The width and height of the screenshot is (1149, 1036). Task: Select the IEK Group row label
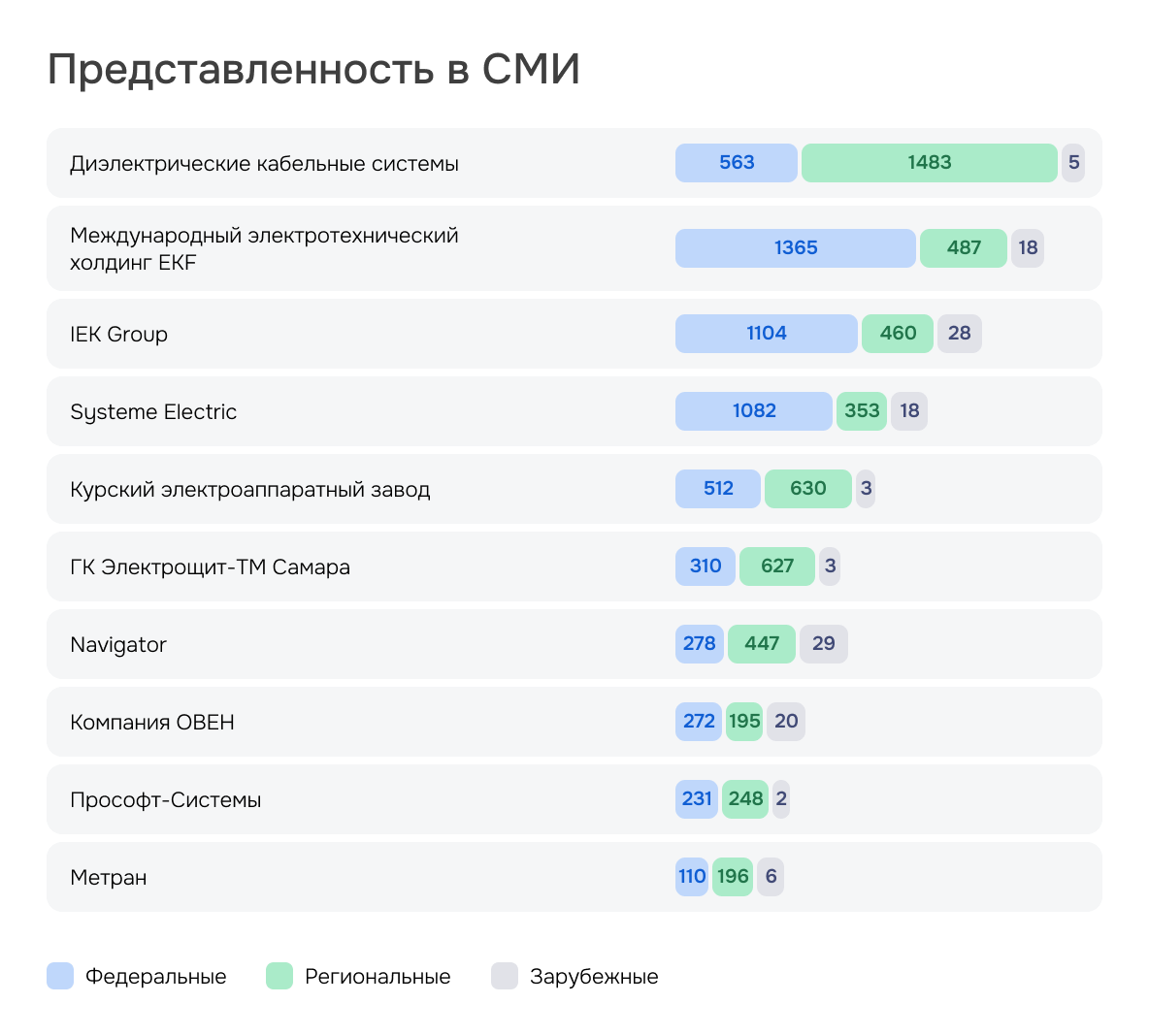119,335
